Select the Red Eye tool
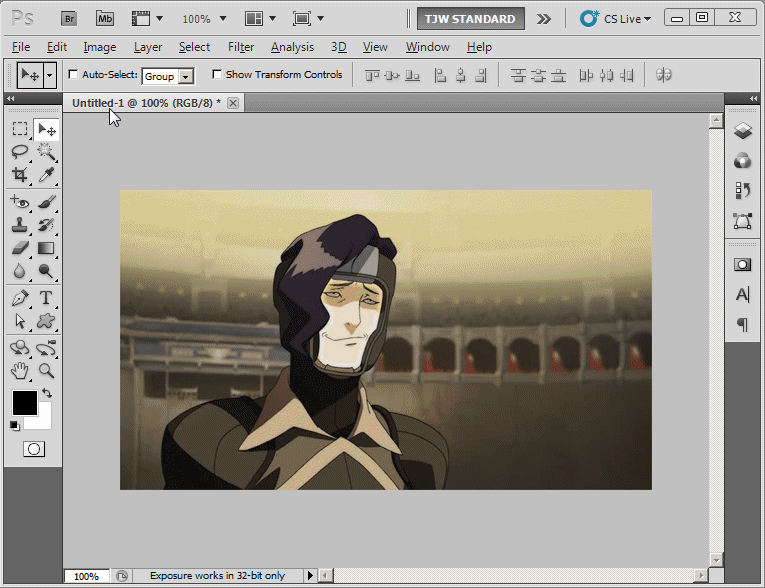The image size is (765, 588). (x=20, y=202)
